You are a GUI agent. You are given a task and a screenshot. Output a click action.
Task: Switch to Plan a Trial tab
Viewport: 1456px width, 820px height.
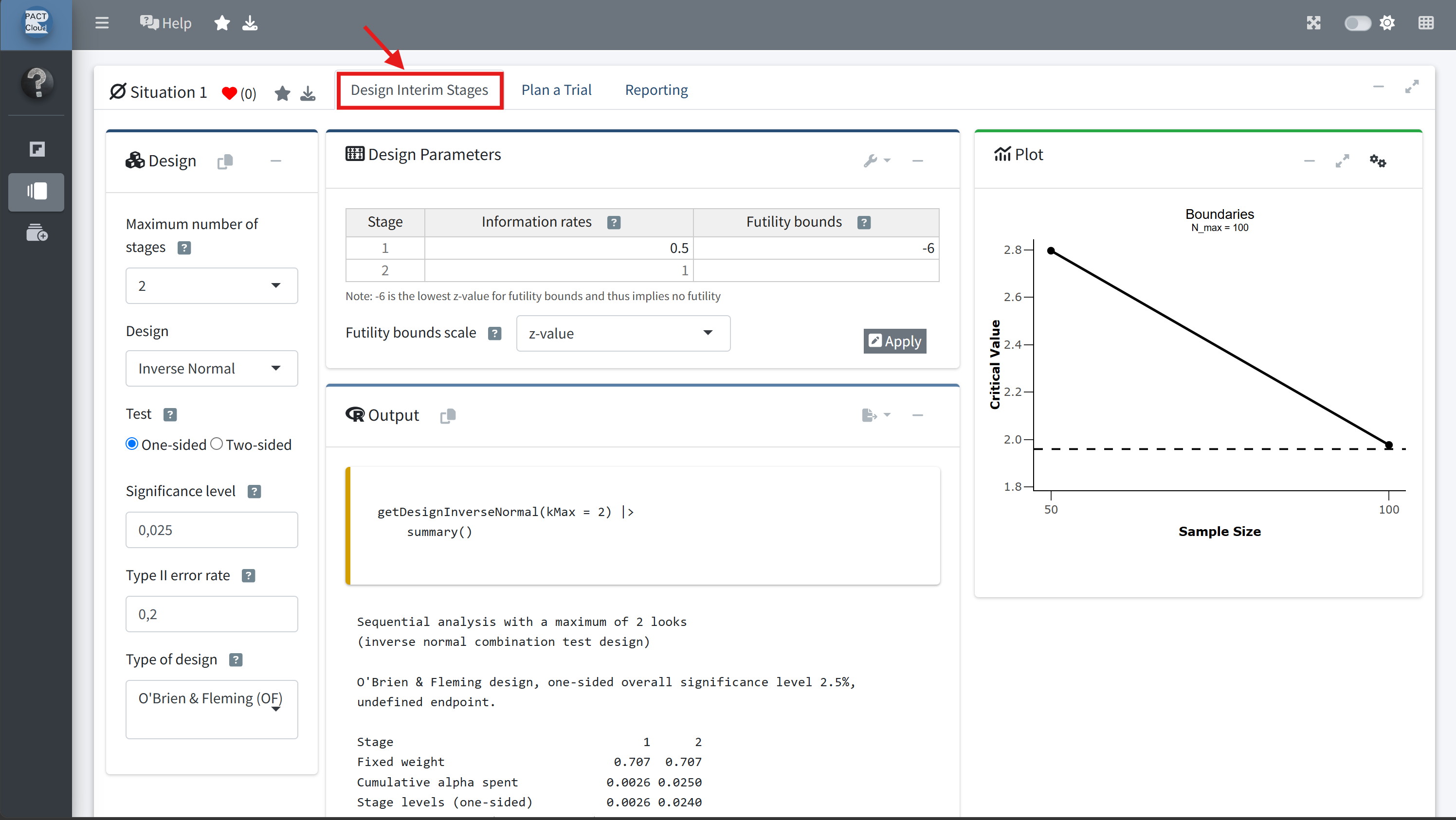click(x=556, y=90)
